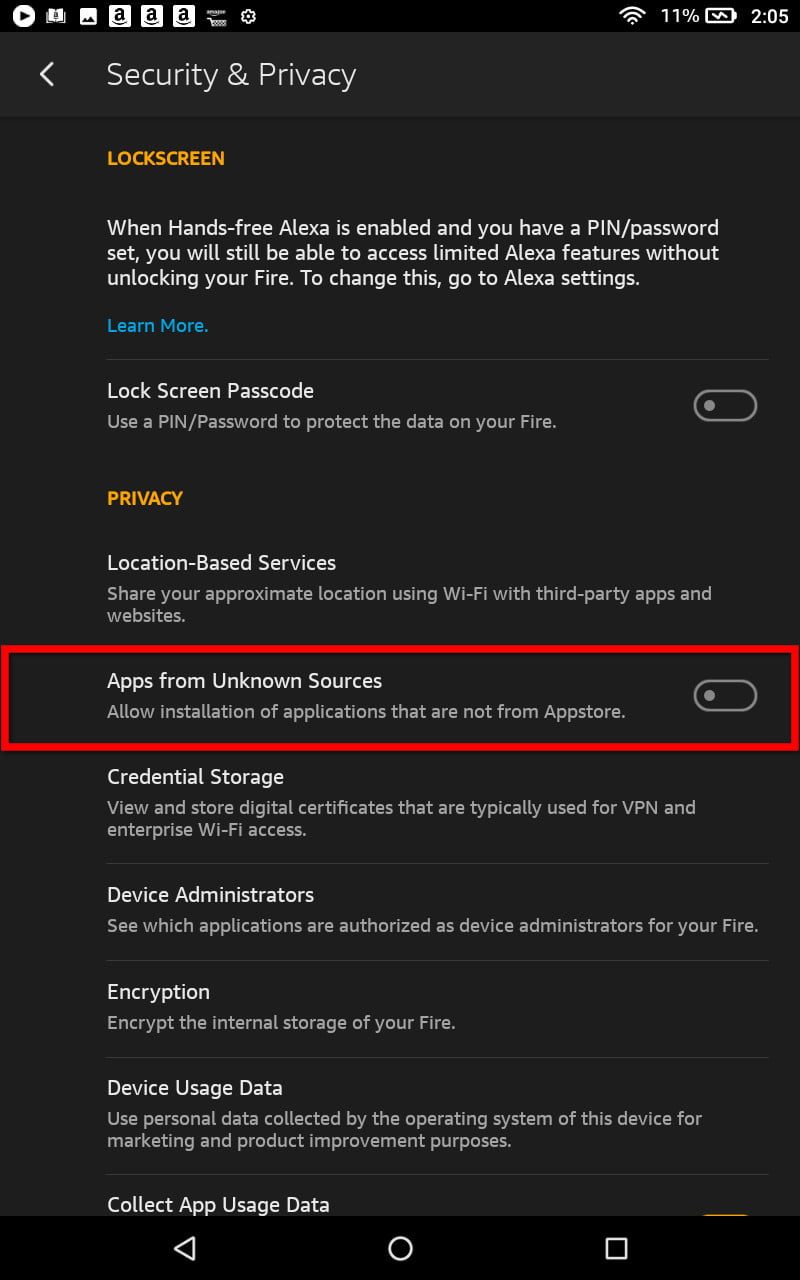Tap the back arrow in the header

(x=46, y=75)
